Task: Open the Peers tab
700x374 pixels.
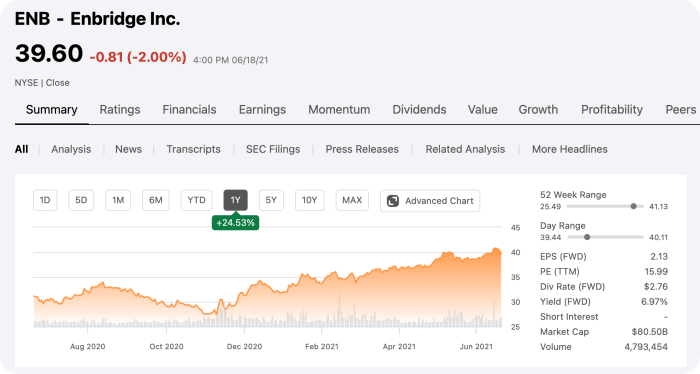Action: coord(680,110)
